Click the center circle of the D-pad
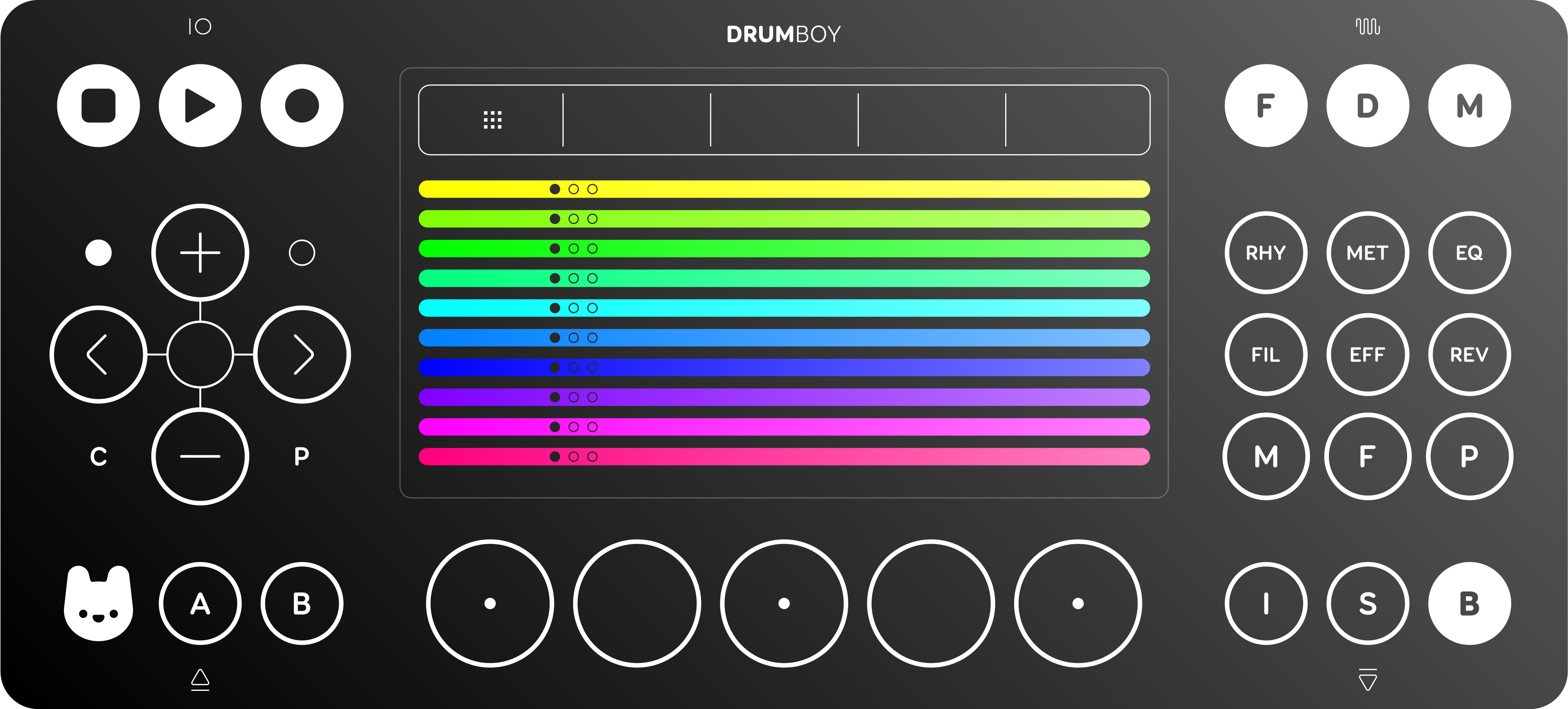Image resolution: width=1568 pixels, height=709 pixels. pyautogui.click(x=200, y=354)
